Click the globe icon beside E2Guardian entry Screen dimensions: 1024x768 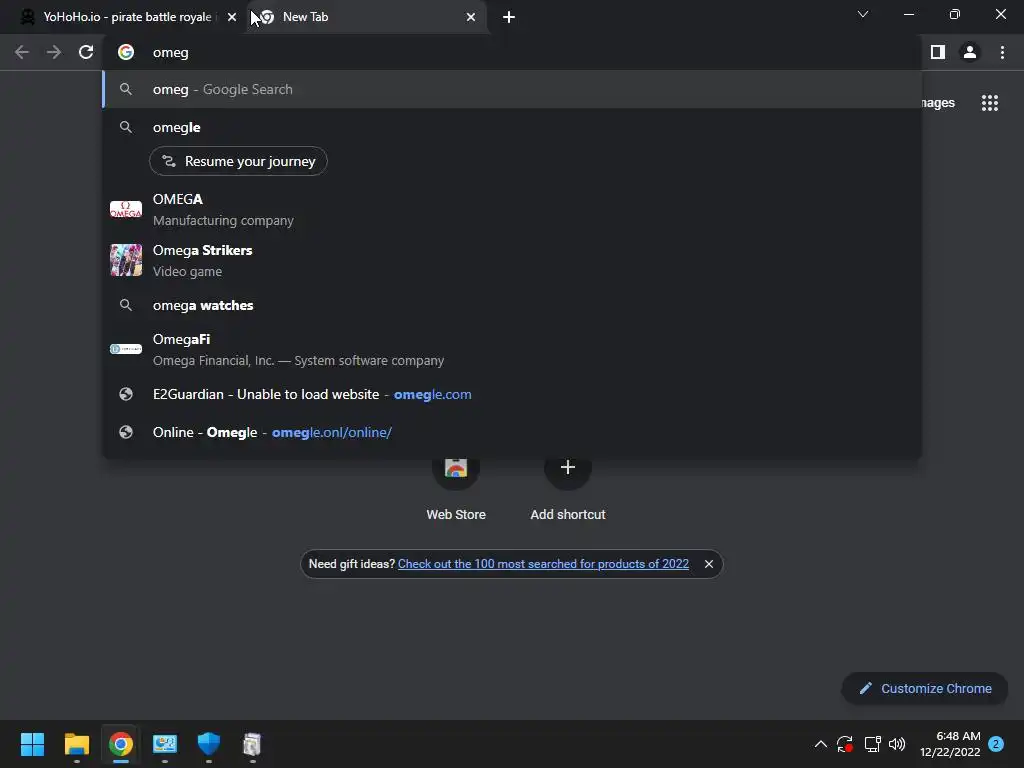pyautogui.click(x=126, y=394)
